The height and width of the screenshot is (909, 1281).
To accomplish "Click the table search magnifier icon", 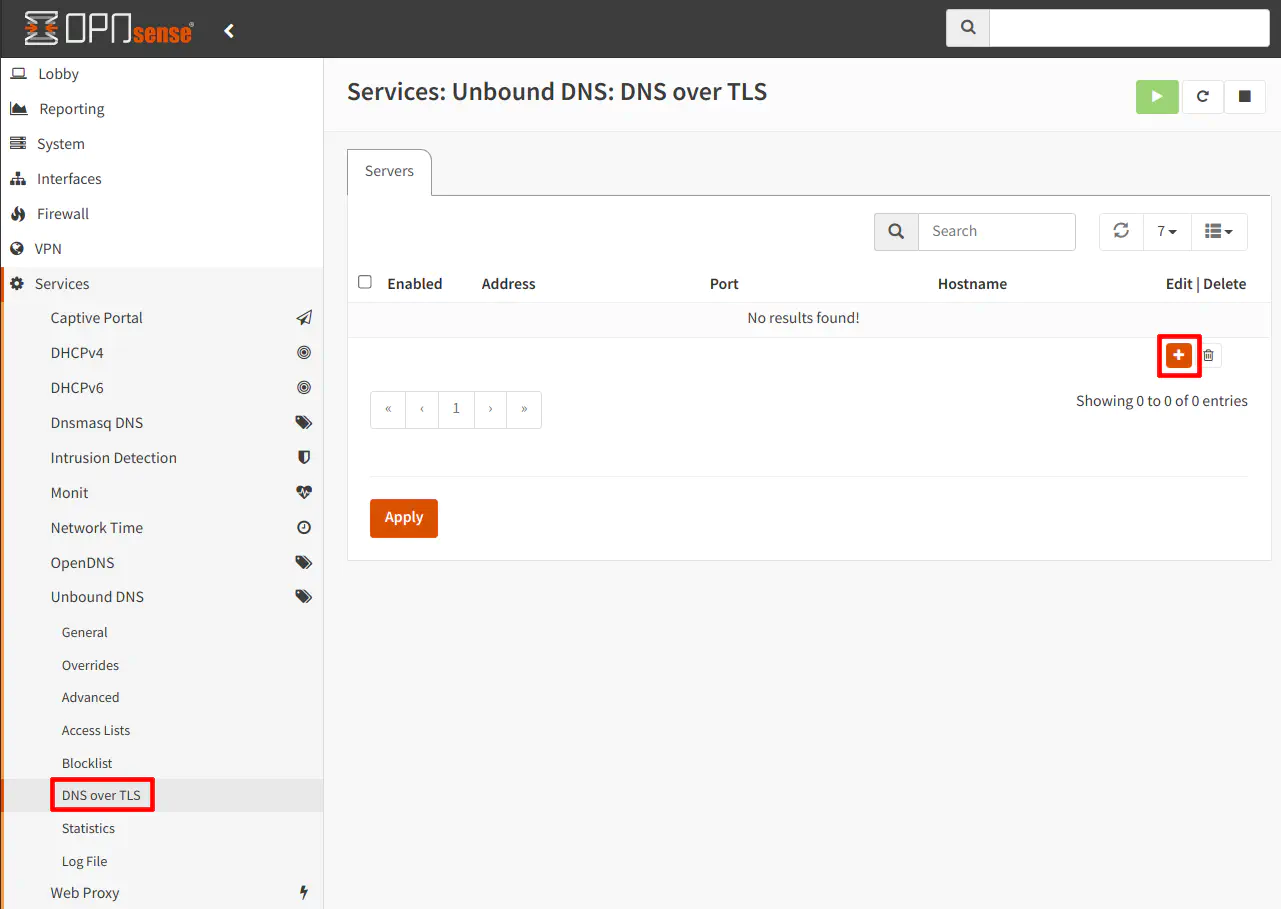I will pyautogui.click(x=896, y=231).
